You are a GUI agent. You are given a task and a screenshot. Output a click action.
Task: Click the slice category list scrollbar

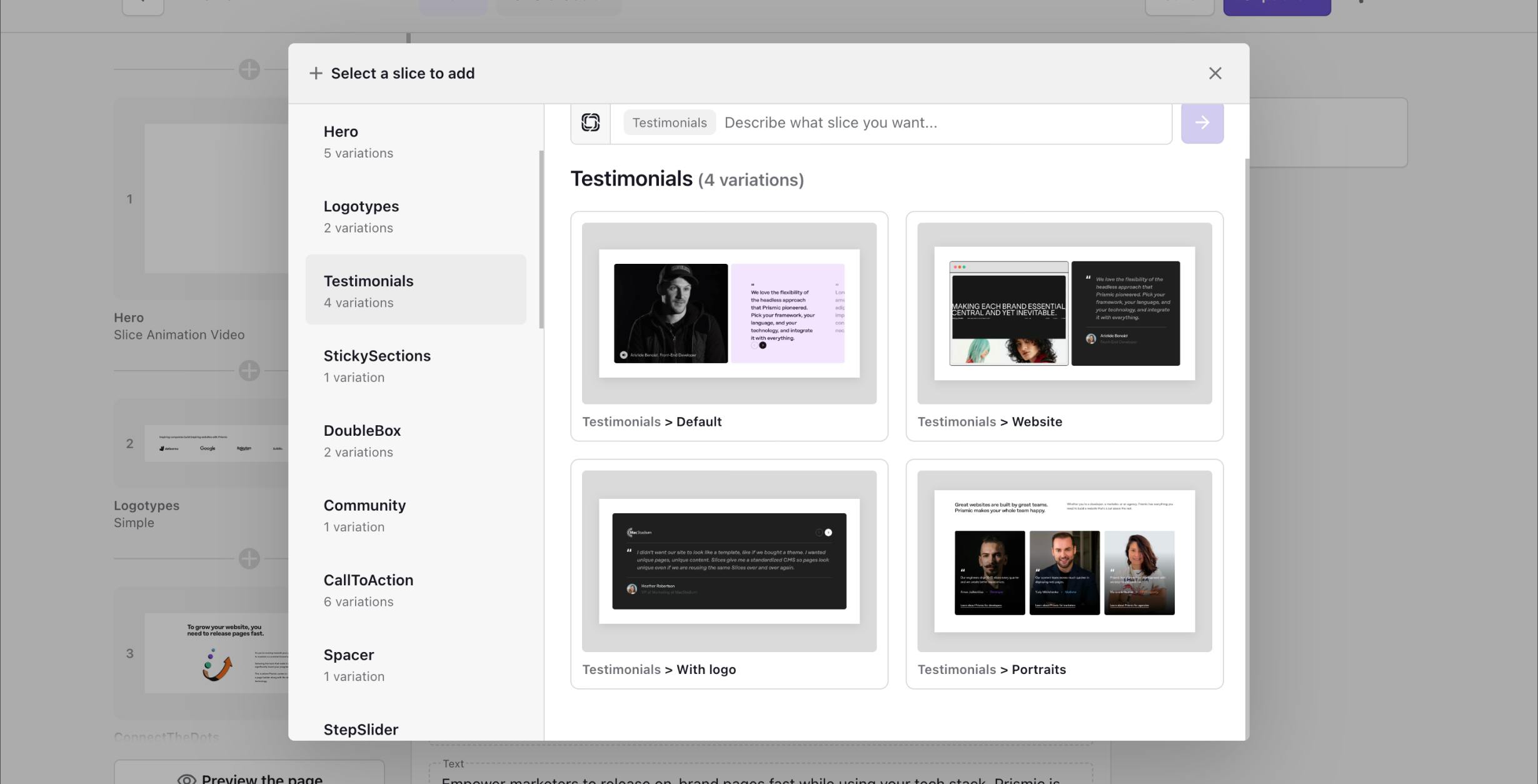tap(541, 239)
